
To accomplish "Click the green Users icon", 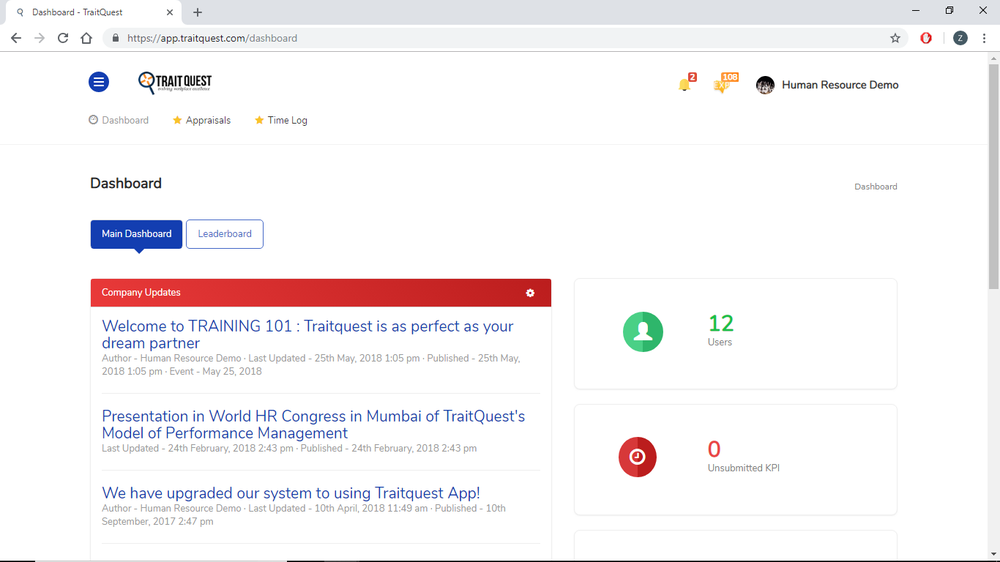I will (x=643, y=332).
